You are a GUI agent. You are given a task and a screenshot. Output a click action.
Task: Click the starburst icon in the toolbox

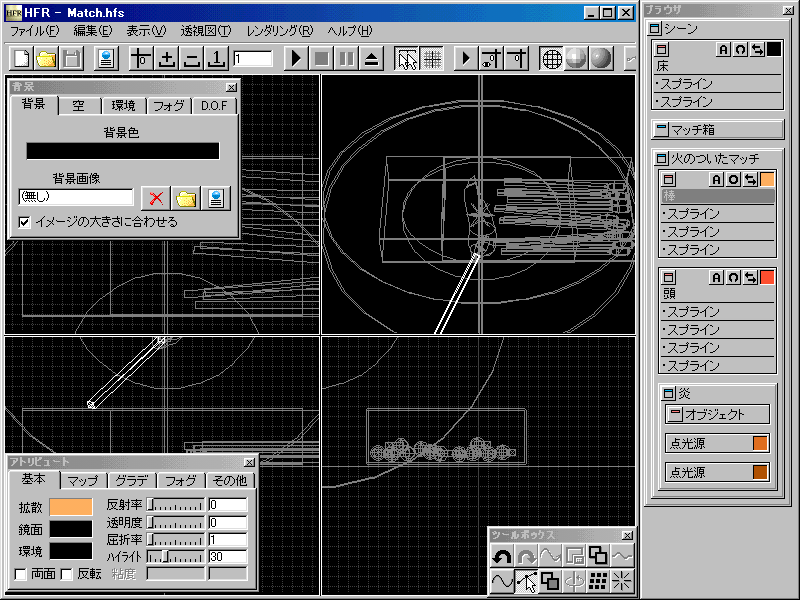(x=622, y=581)
